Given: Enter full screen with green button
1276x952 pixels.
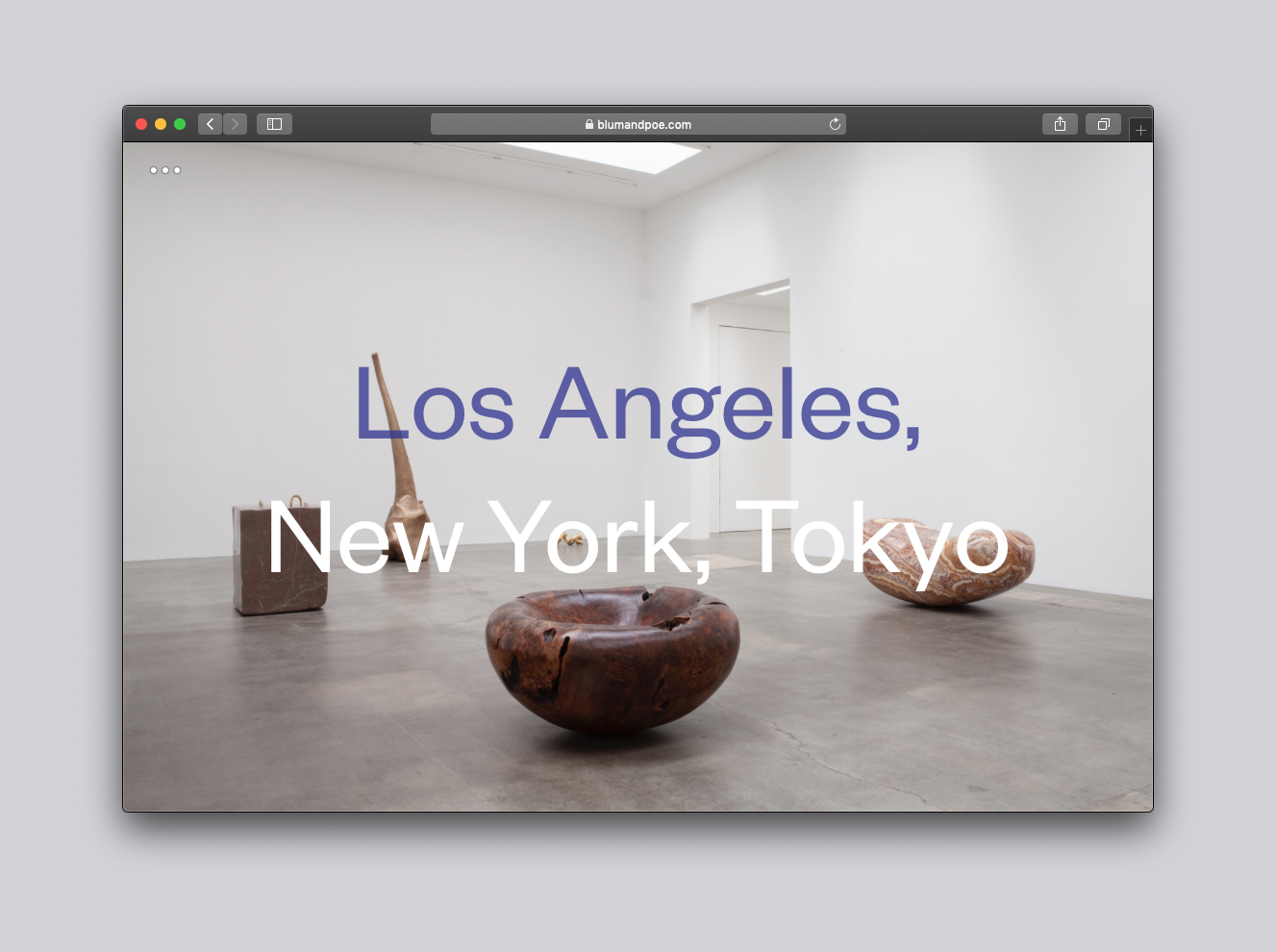Looking at the screenshot, I should (180, 124).
